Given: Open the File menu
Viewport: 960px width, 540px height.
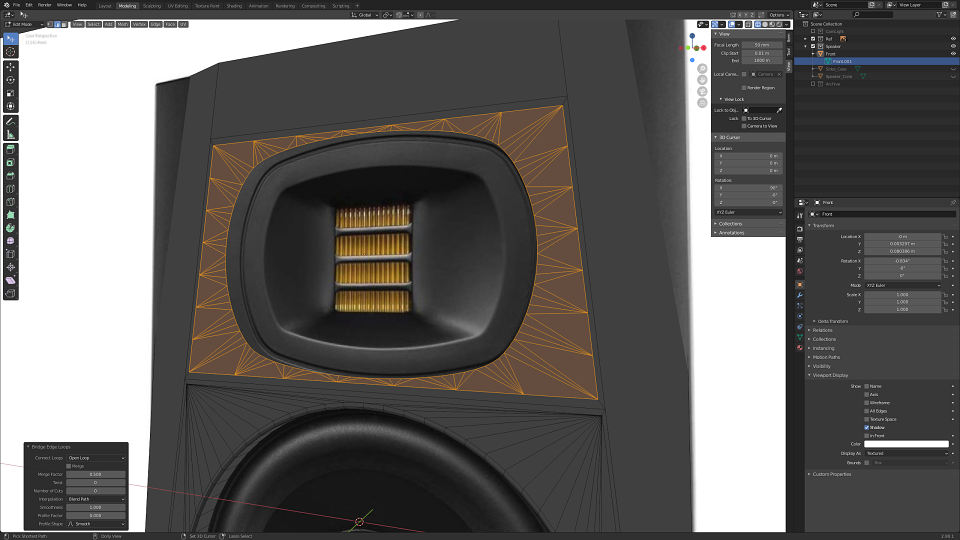Looking at the screenshot, I should pos(17,5).
